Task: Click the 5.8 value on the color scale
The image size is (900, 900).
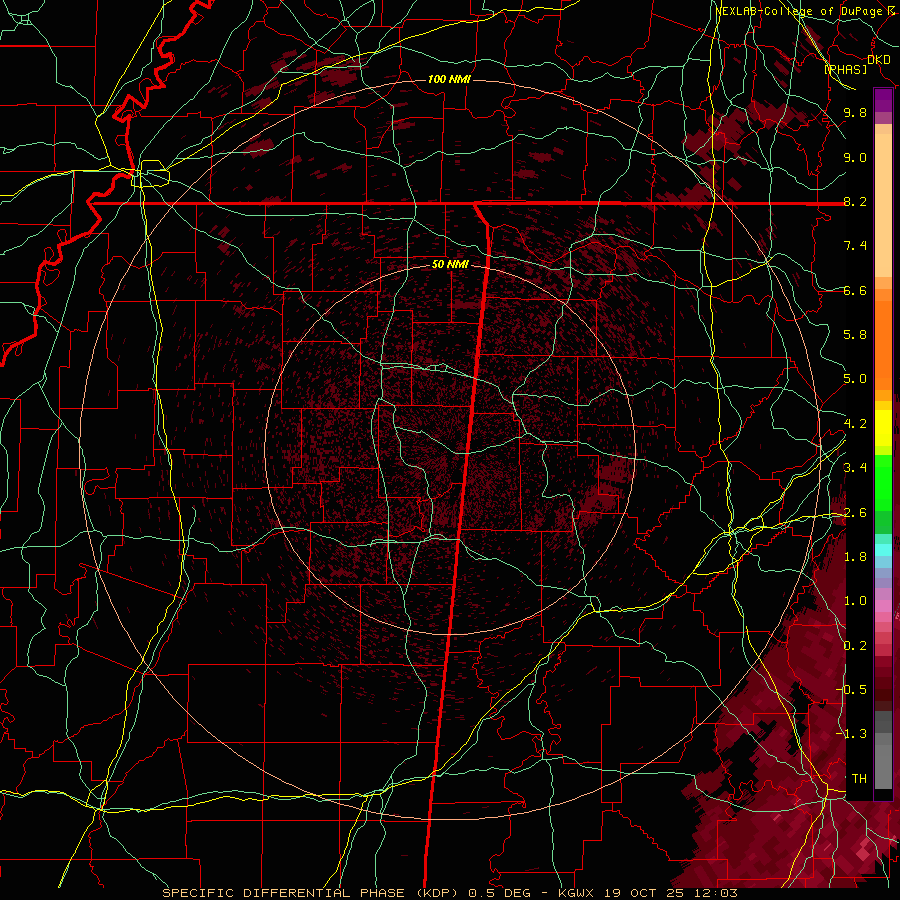Action: (x=855, y=335)
